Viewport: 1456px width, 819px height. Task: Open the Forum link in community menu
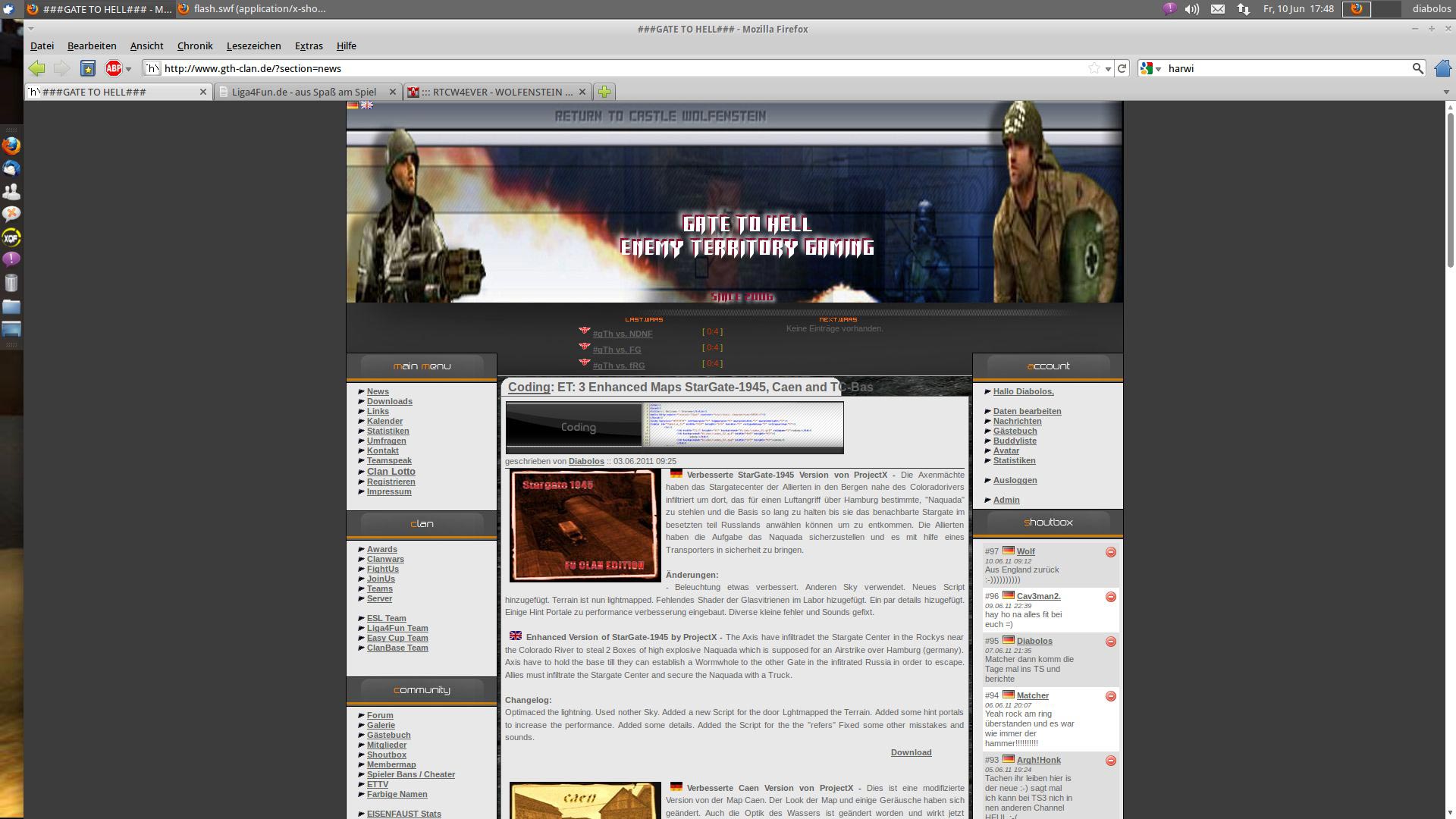pyautogui.click(x=380, y=715)
